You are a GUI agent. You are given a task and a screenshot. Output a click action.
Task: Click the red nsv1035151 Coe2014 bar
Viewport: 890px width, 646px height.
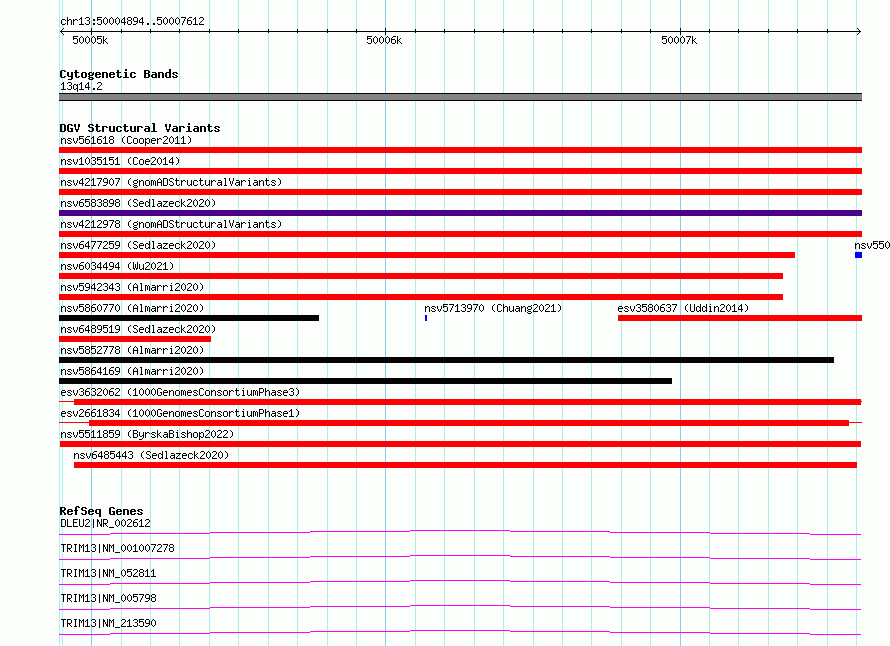tap(460, 171)
